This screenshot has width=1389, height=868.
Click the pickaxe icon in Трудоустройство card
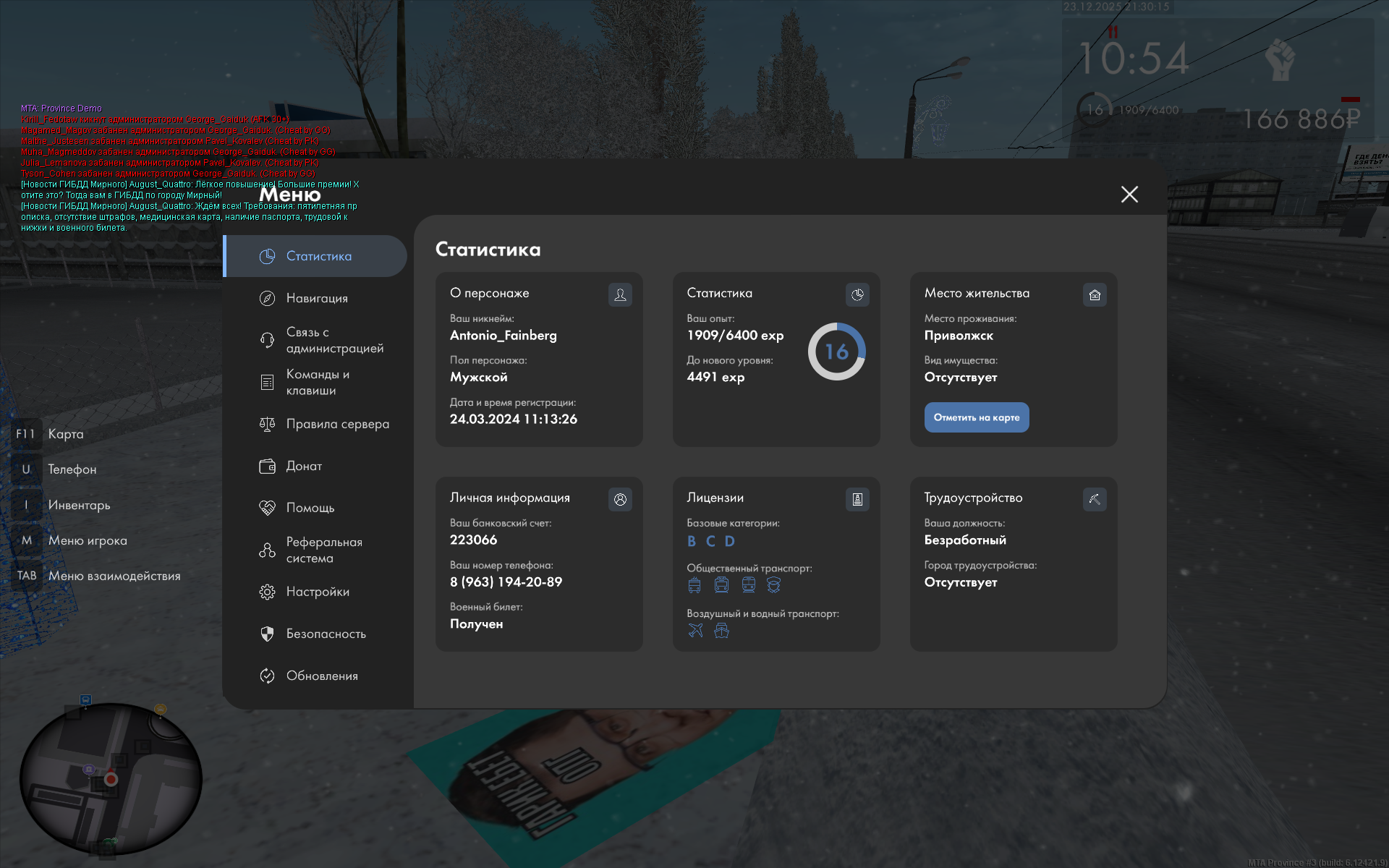1095,499
